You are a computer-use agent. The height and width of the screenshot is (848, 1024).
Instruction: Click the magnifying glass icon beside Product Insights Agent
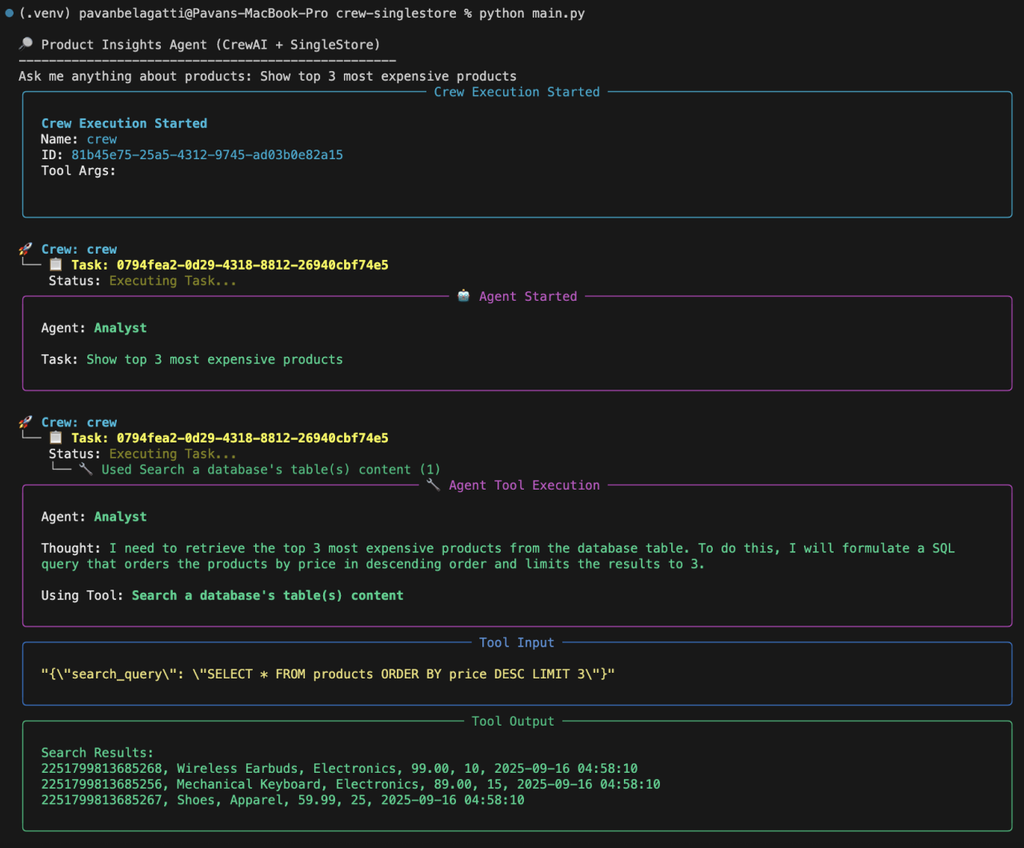[26, 45]
